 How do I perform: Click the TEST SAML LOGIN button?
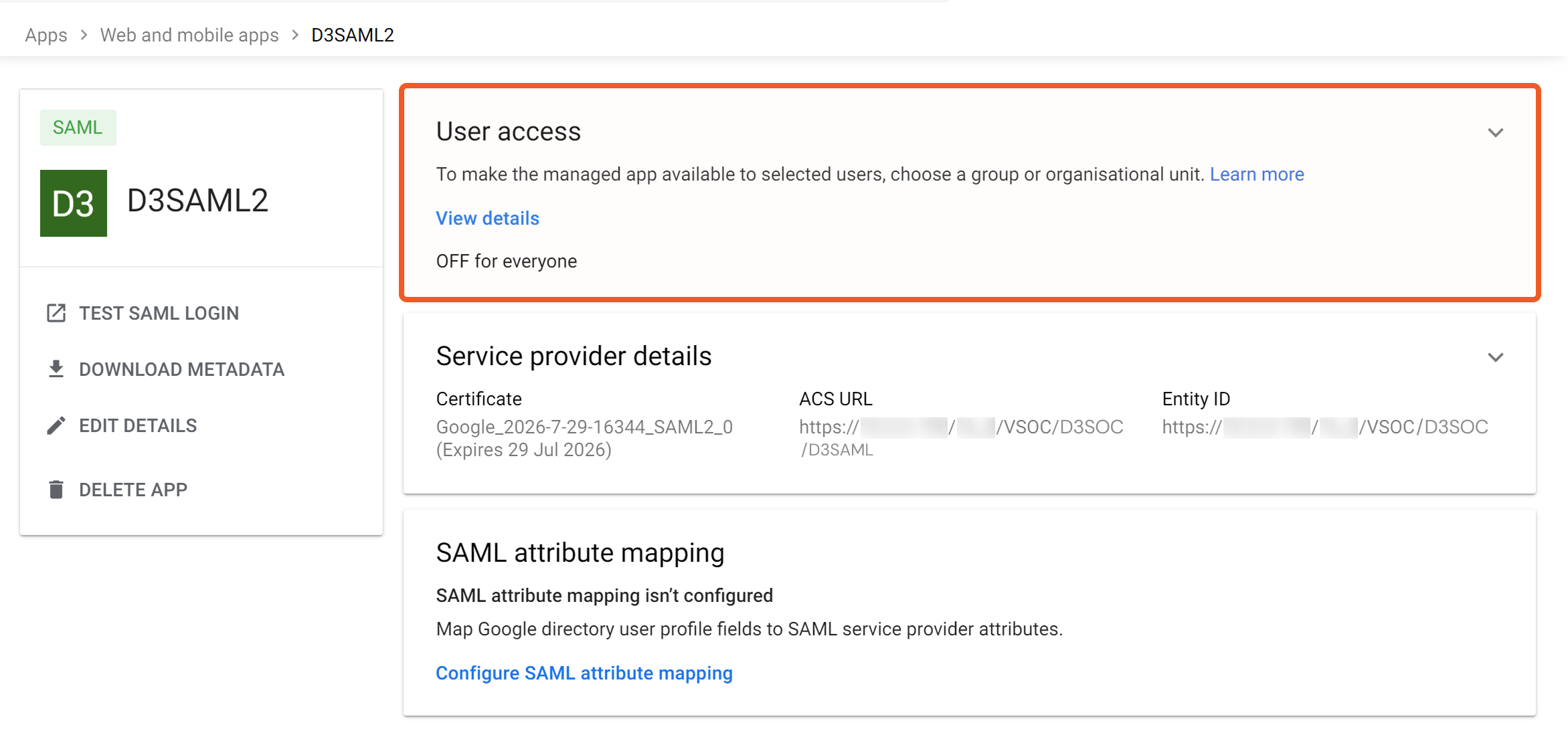(x=159, y=313)
